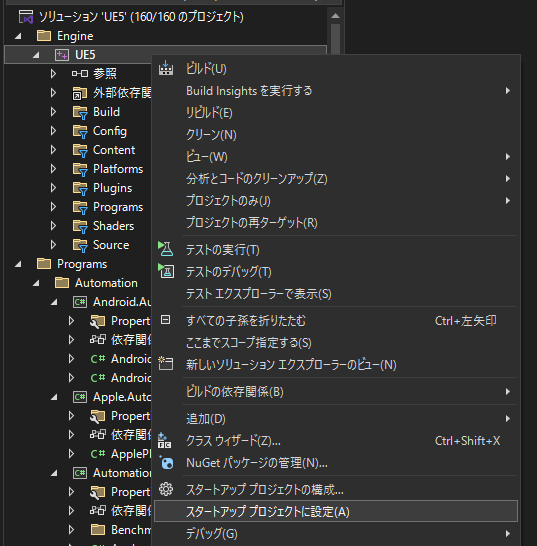Image resolution: width=537 pixels, height=546 pixels.
Task: Click the UE5 C++ project icon
Action: pos(62,55)
